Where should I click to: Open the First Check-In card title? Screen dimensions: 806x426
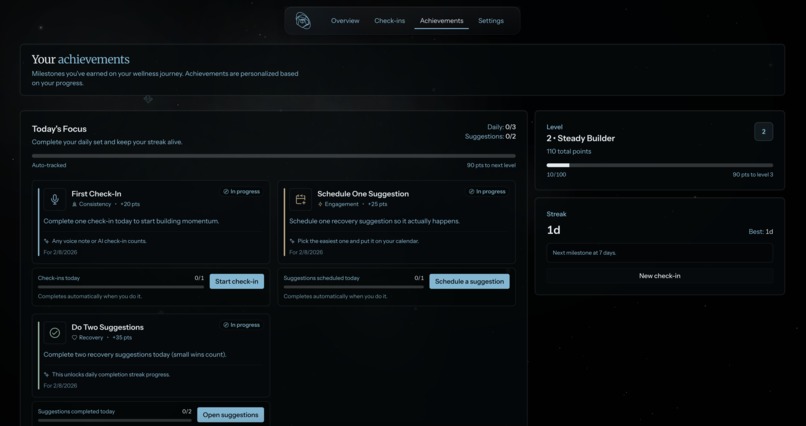(x=96, y=194)
